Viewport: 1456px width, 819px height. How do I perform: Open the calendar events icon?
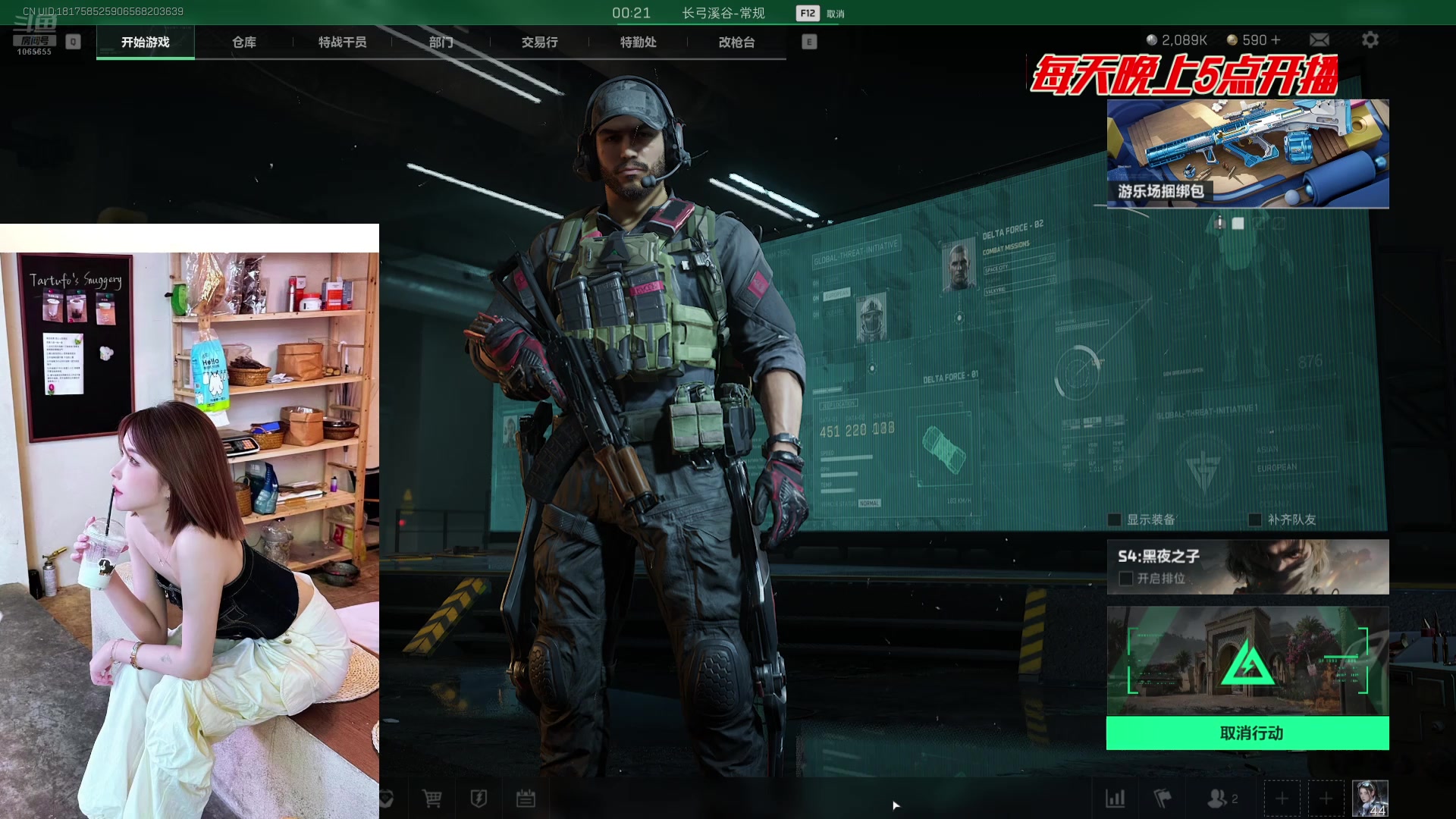point(526,798)
